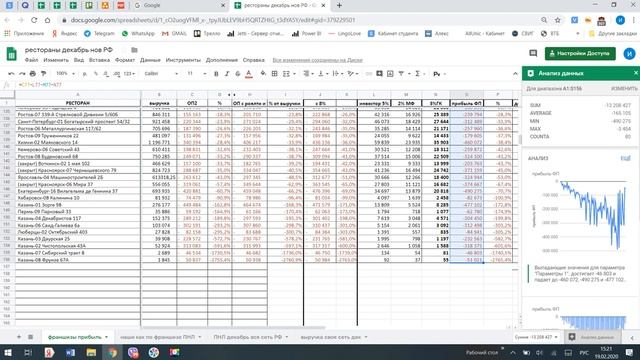Open comments history icon
Viewport: 640px width, 360px height.
(x=533, y=53)
